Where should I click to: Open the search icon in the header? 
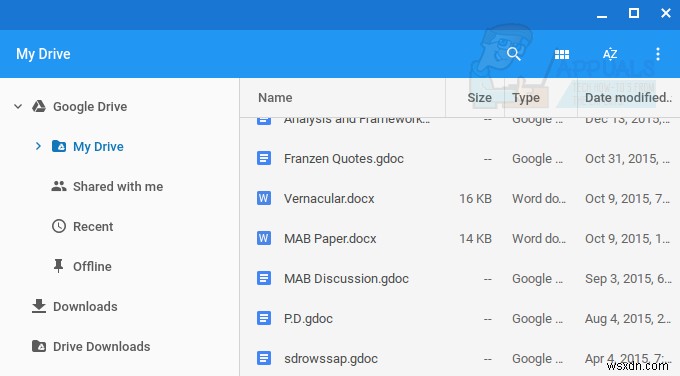click(513, 54)
